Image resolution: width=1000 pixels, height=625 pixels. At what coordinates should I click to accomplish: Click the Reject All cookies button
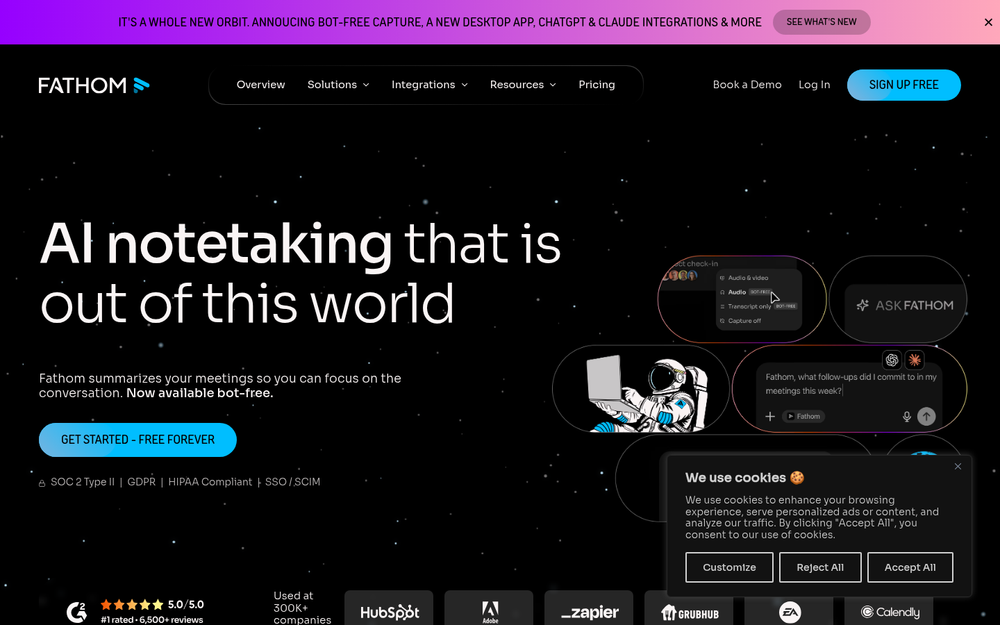point(820,567)
